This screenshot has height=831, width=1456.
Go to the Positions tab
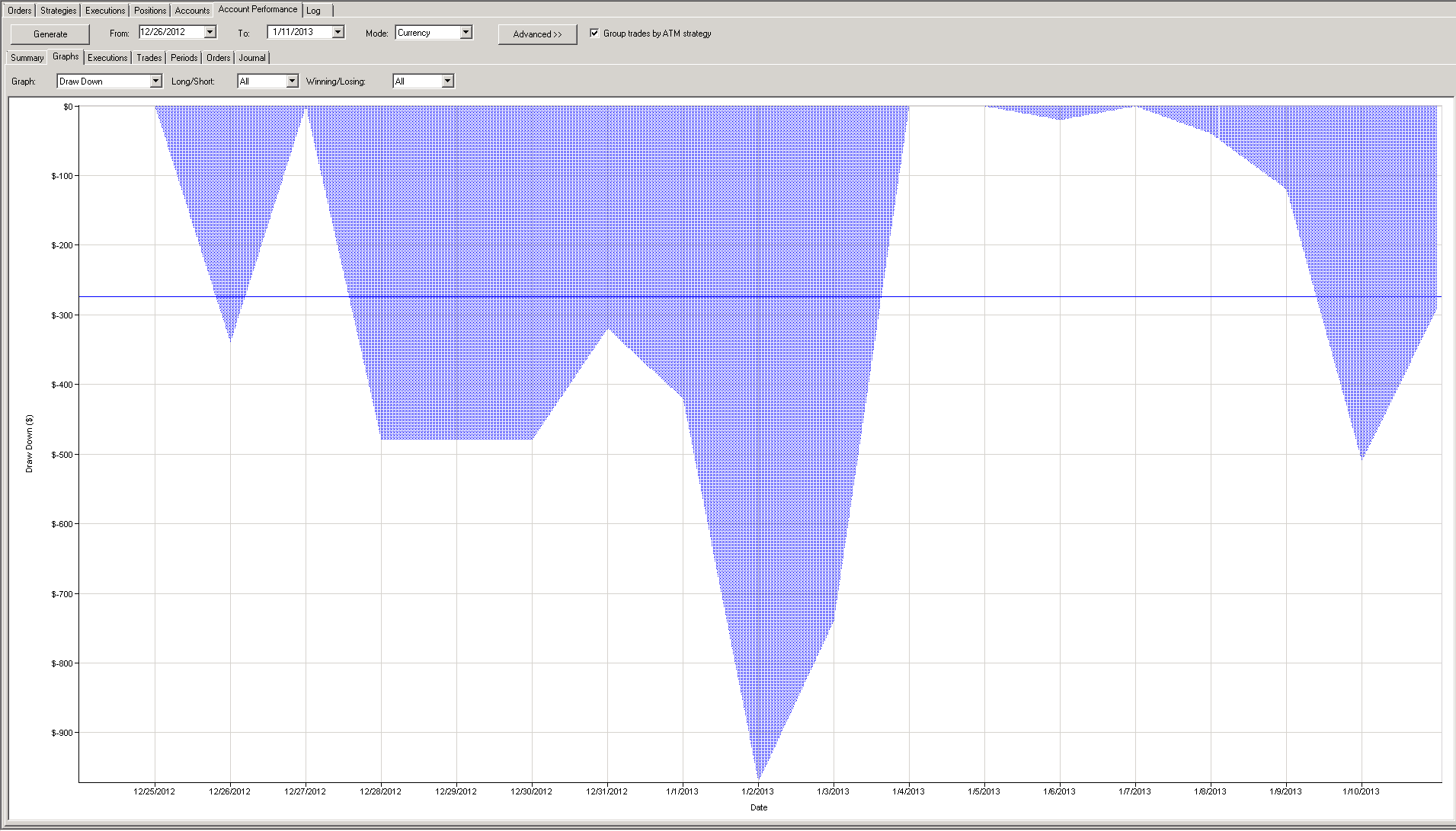point(149,11)
